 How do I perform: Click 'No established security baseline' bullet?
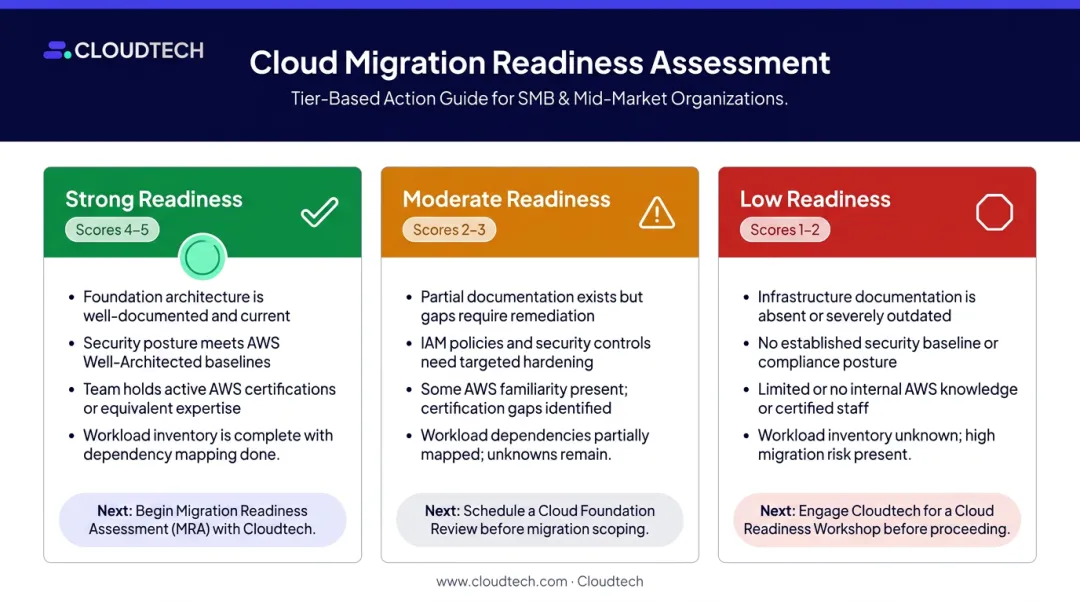(878, 352)
